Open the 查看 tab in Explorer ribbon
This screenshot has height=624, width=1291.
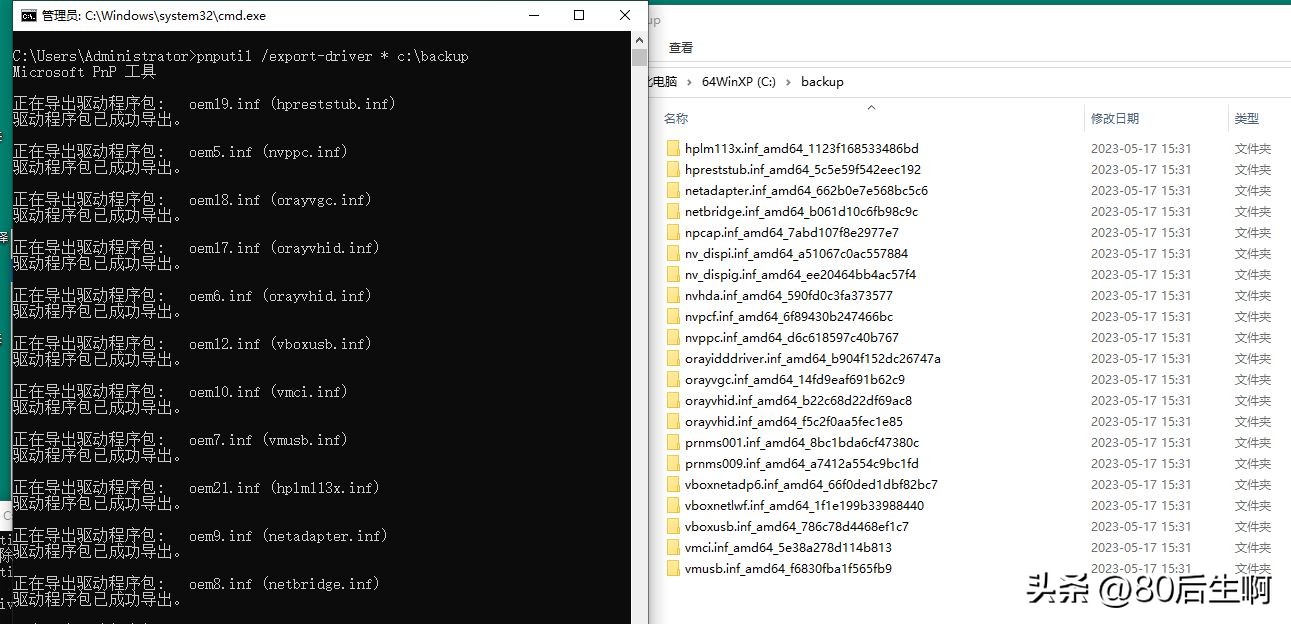tap(681, 48)
